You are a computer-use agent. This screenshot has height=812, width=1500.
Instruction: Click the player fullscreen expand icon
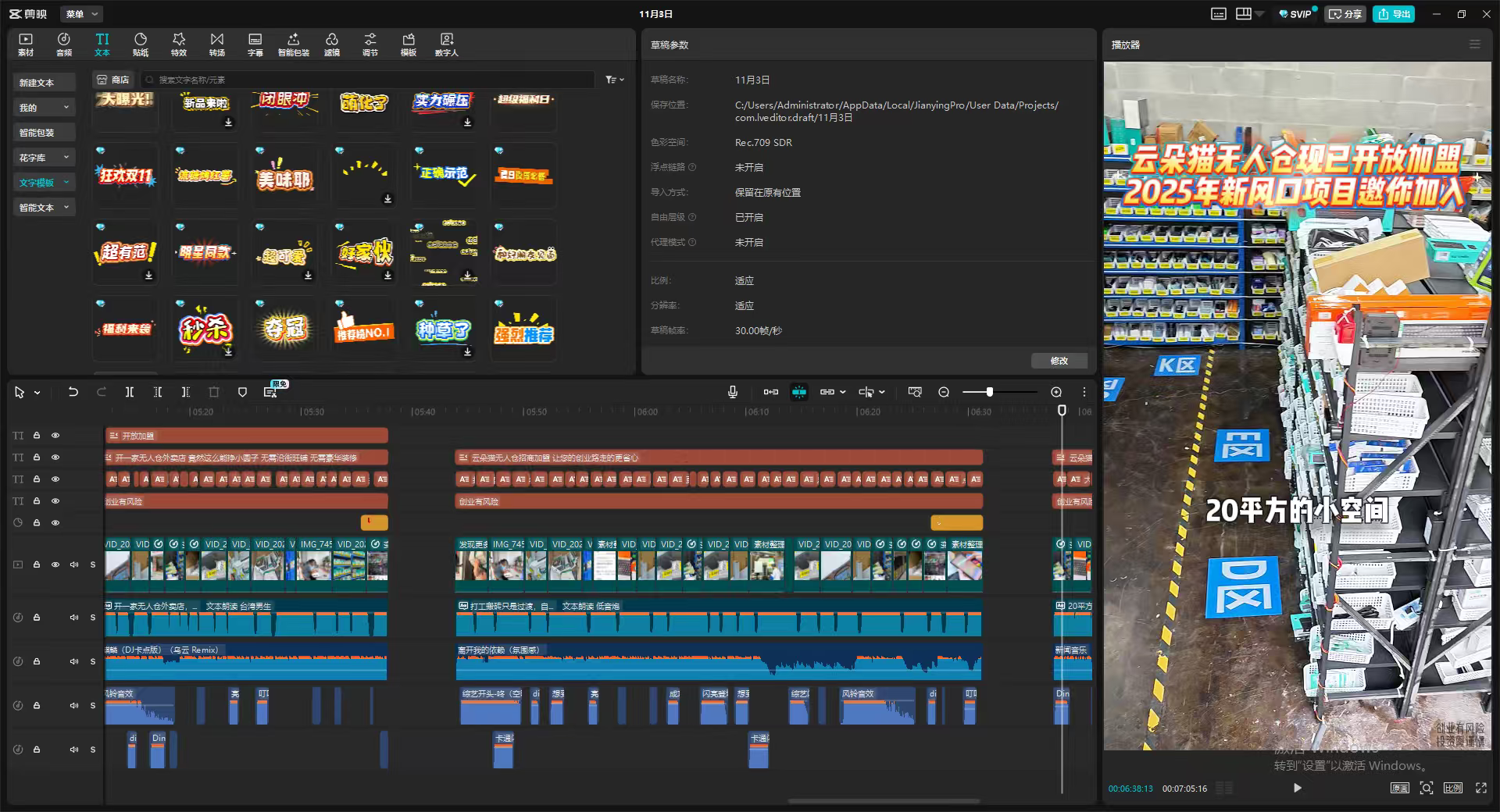pyautogui.click(x=1480, y=788)
